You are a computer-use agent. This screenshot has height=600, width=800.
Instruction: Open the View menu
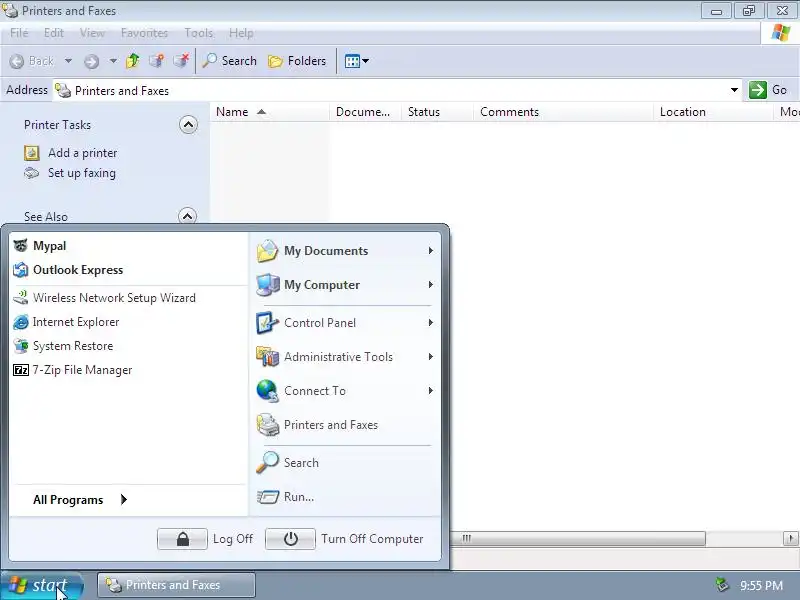(92, 33)
